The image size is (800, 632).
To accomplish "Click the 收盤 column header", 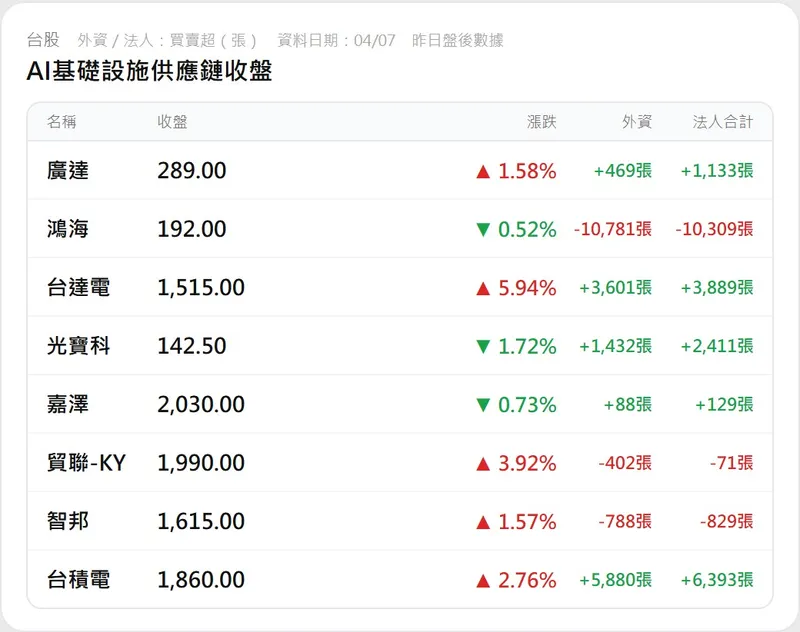I will coord(172,122).
